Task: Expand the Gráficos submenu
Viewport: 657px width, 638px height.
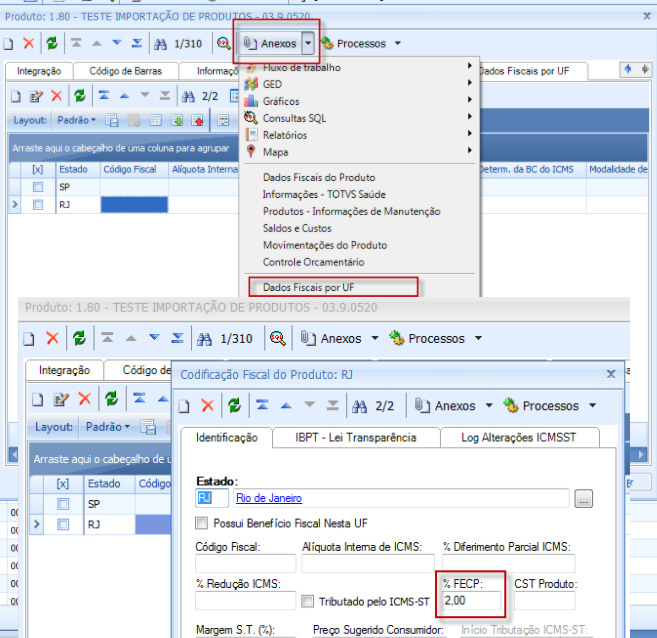Action: 470,99
